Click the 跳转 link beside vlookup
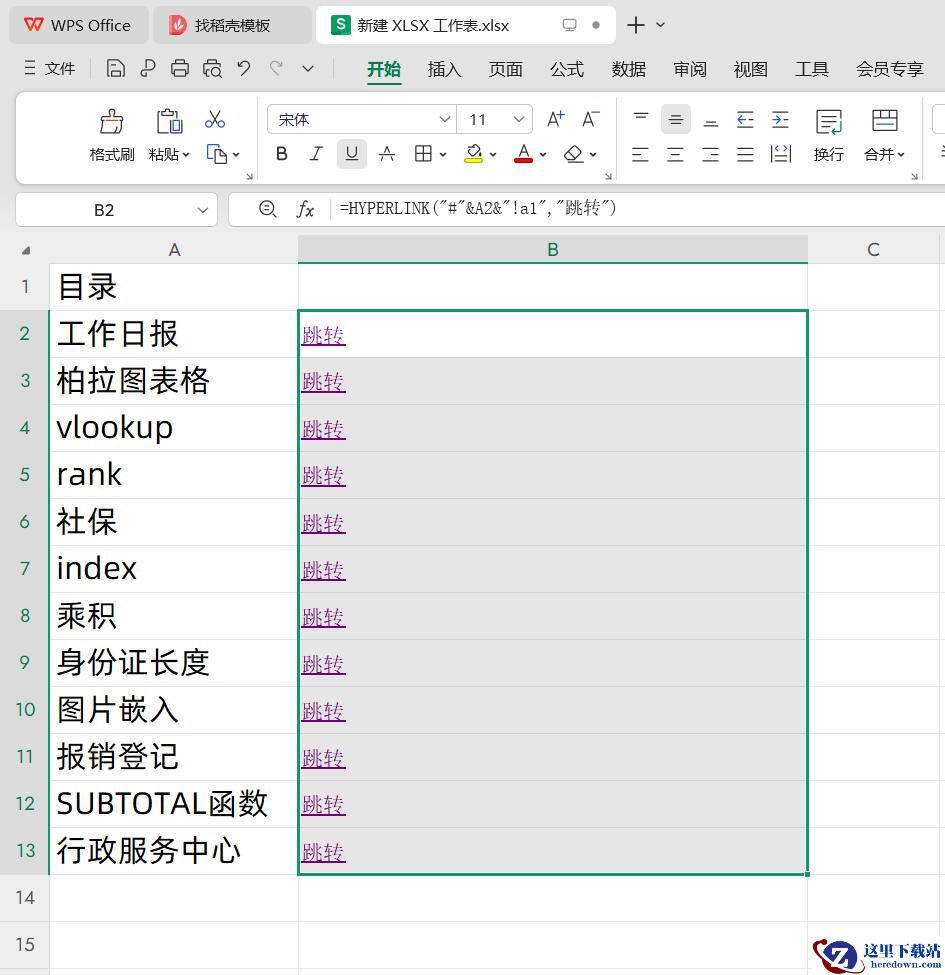This screenshot has height=975, width=945. click(323, 430)
